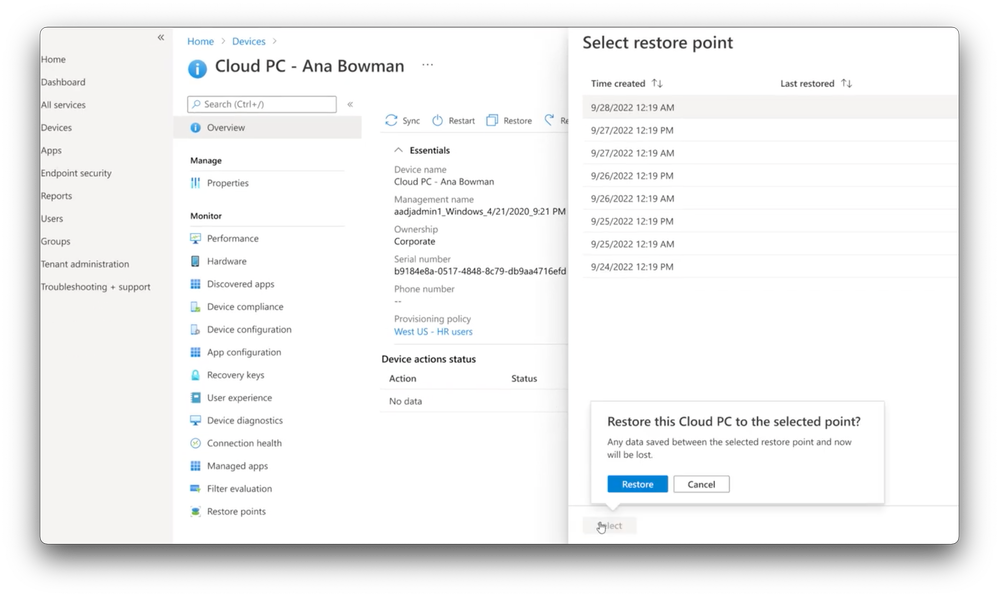Screen dimensions: 999x597
Task: Open Recovery keys lock icon
Action: point(196,375)
